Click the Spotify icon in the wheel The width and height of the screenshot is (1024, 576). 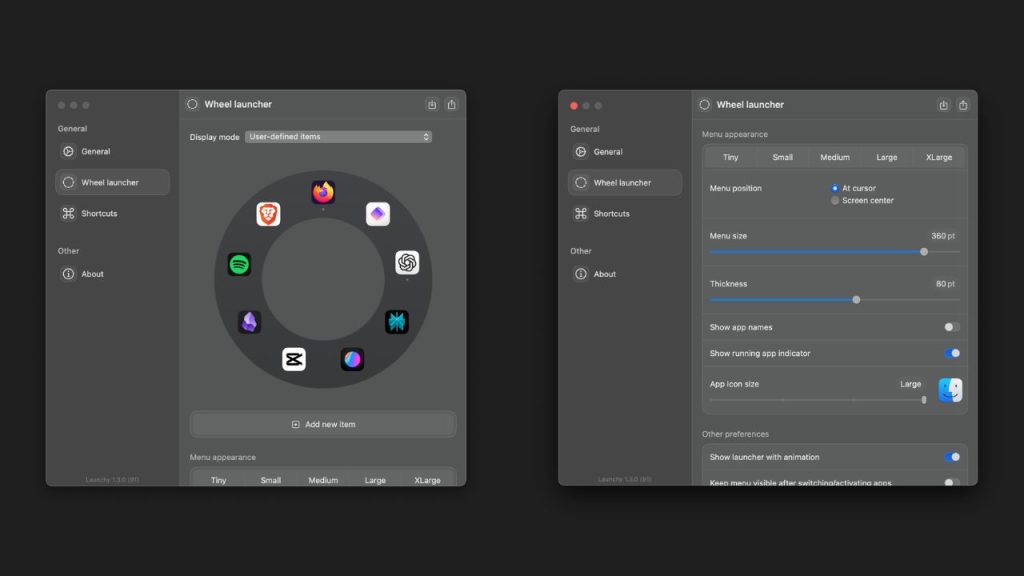[x=239, y=265]
